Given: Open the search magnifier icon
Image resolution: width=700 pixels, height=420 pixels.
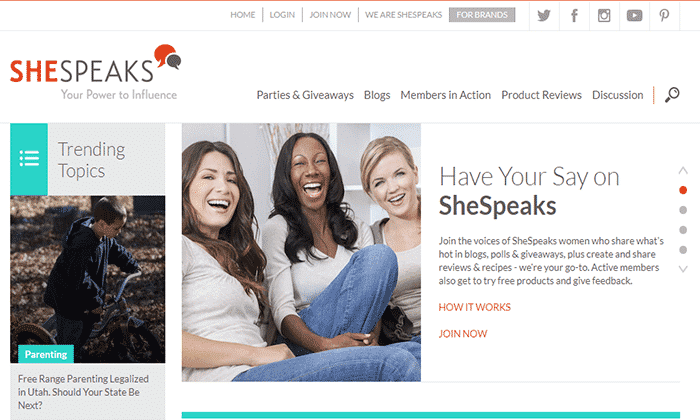Looking at the screenshot, I should 672,95.
